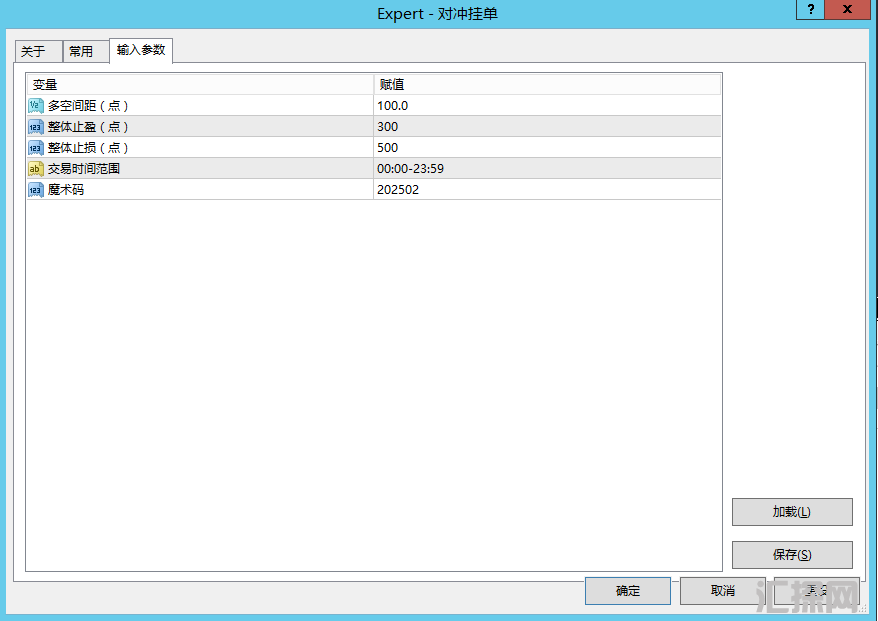878x621 pixels.
Task: Select the trading time value 00:00-23:59
Action: coord(410,169)
